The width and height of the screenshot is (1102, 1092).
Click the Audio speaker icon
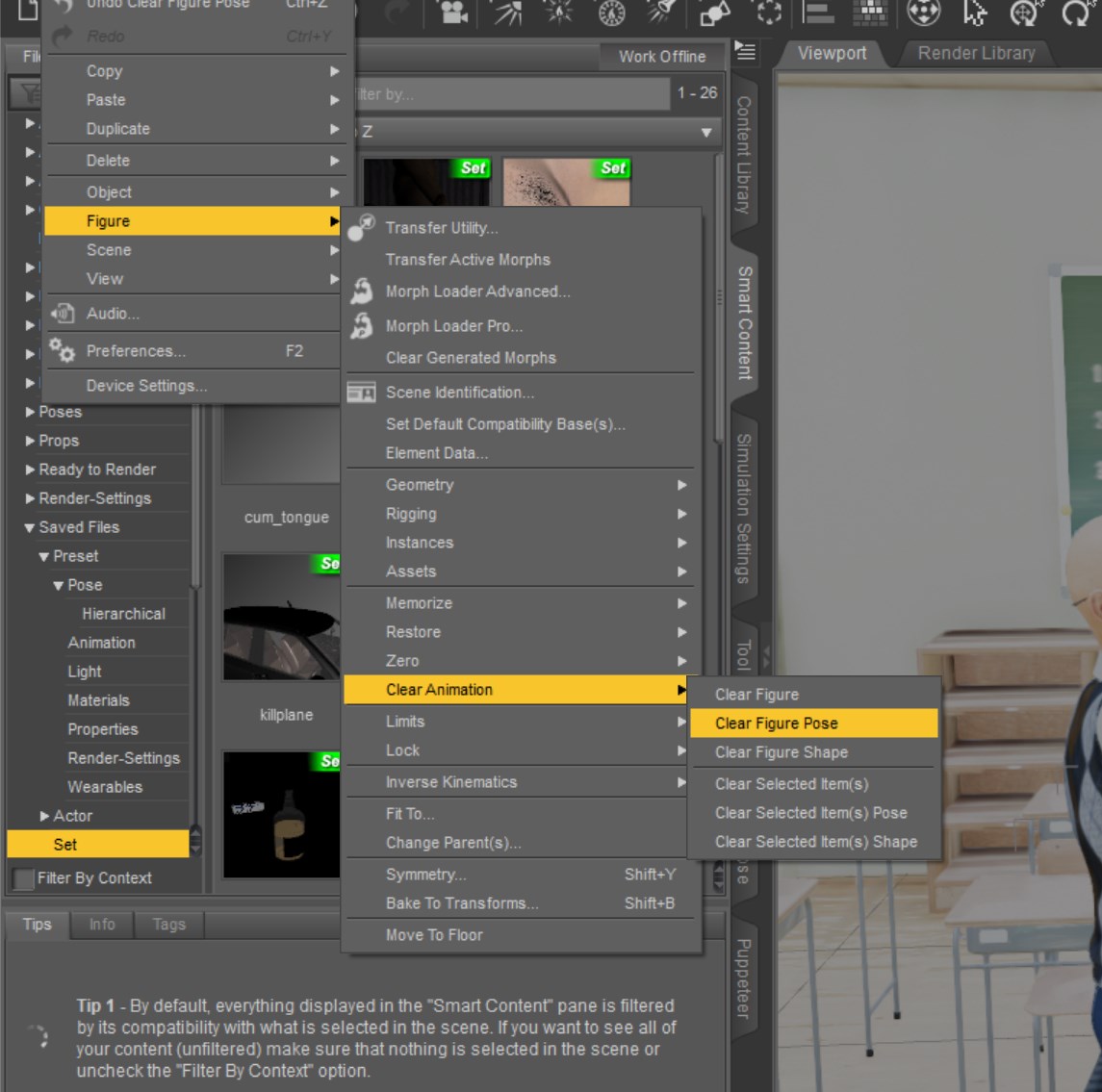(x=63, y=314)
